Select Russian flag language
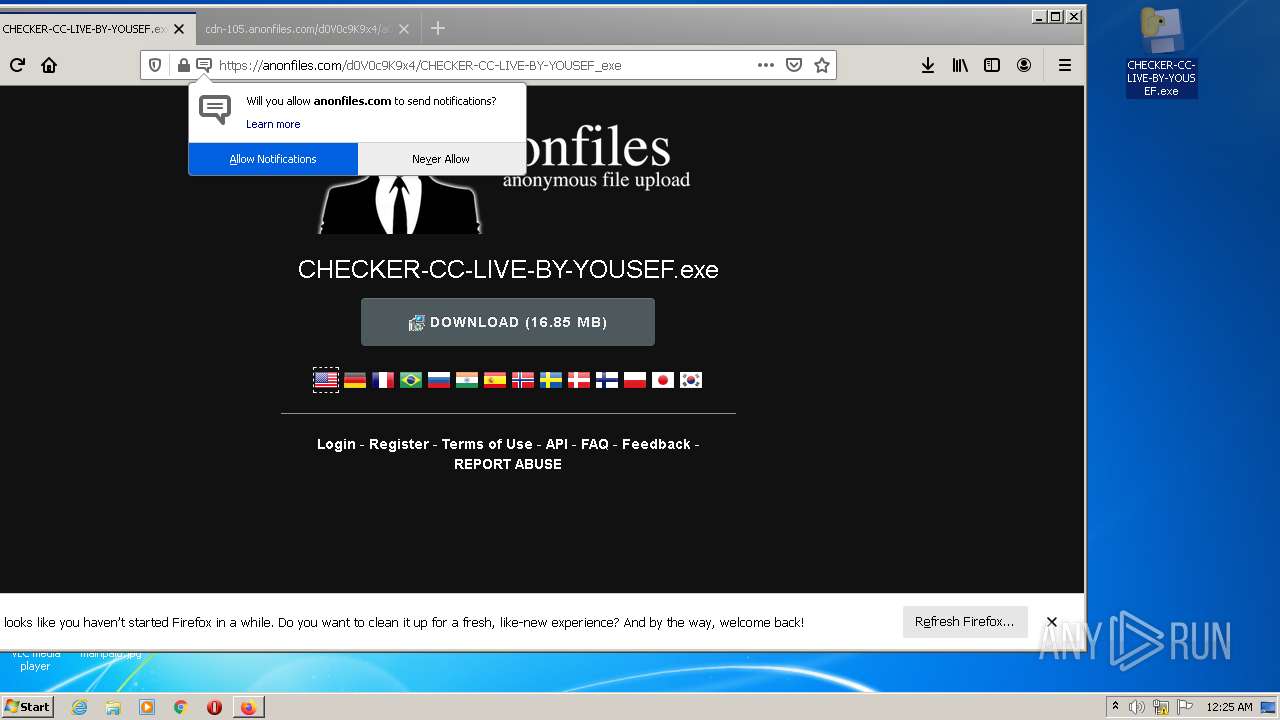This screenshot has height=720, width=1280. pos(439,380)
